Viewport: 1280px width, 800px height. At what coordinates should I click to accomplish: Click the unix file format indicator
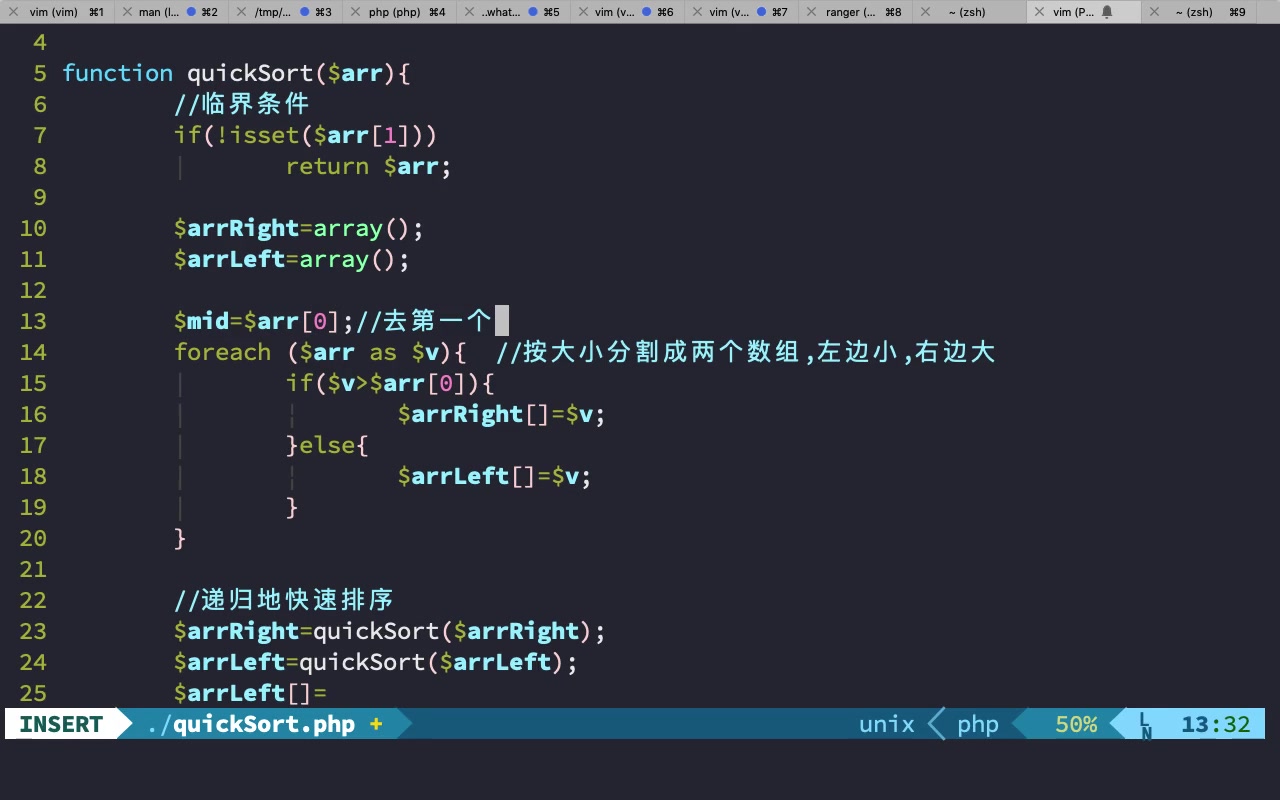point(887,724)
